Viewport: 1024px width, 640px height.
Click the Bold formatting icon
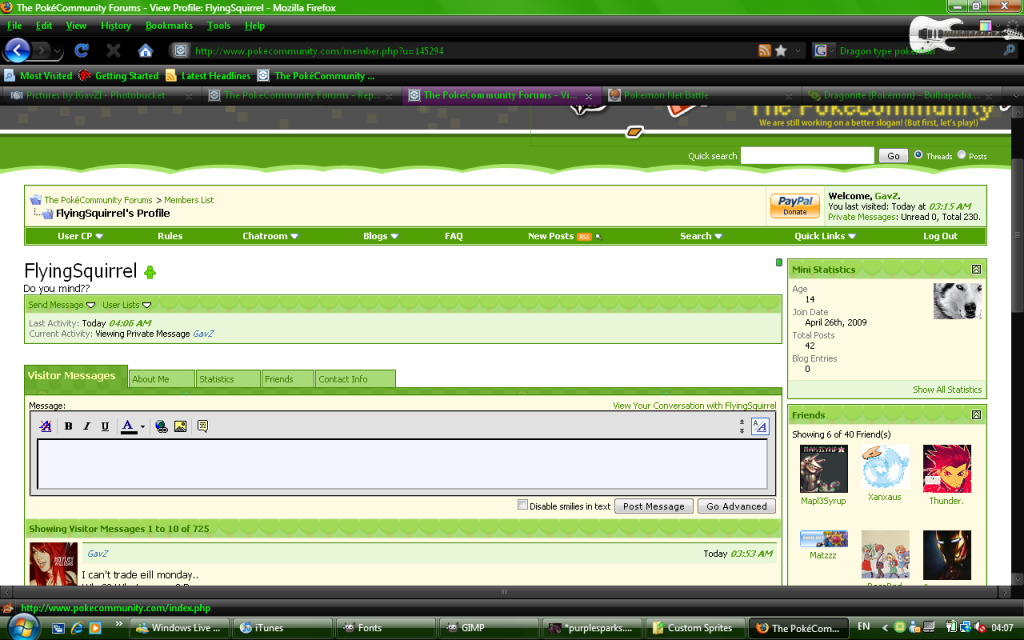68,426
